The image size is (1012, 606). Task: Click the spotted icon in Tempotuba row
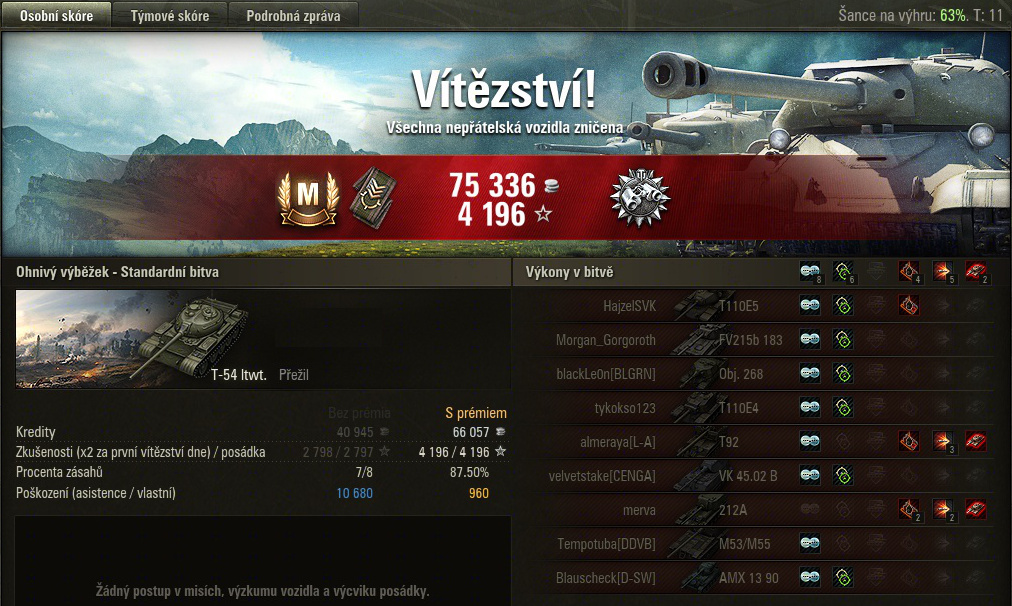(810, 543)
